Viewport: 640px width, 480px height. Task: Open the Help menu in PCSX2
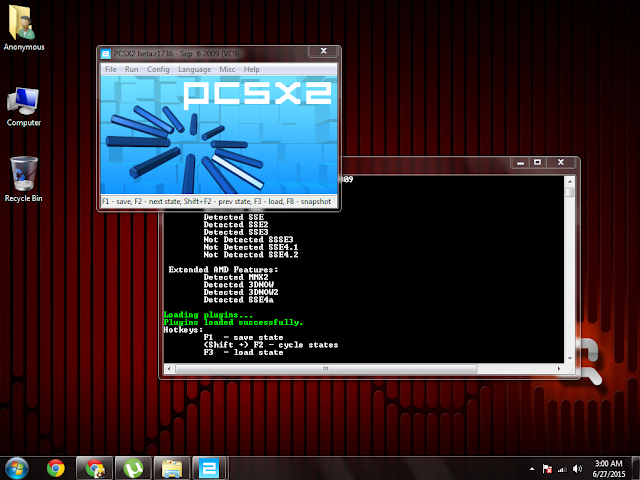tap(251, 69)
